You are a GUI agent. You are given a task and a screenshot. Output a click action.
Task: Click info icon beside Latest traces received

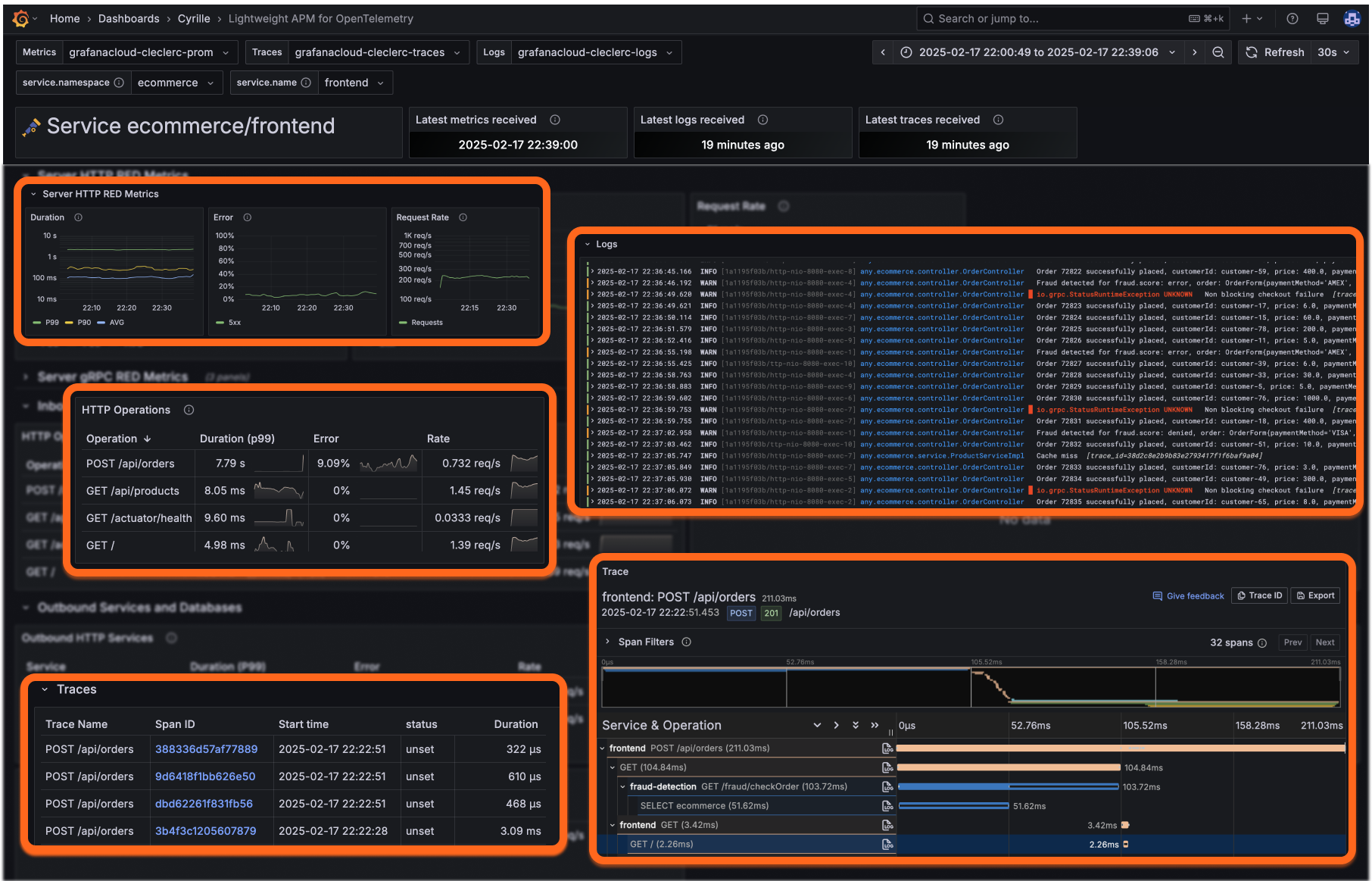pos(999,120)
